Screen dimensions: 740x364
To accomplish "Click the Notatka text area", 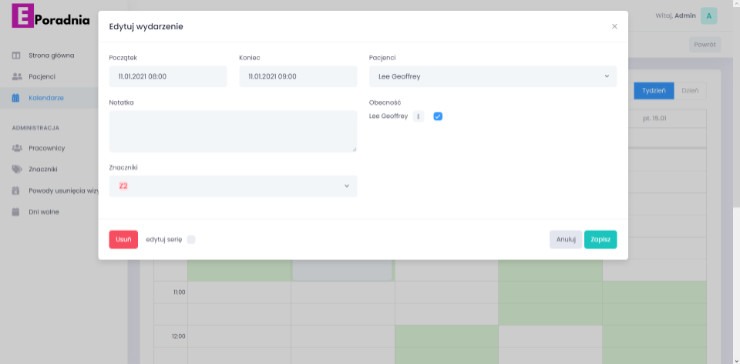I will coord(233,131).
